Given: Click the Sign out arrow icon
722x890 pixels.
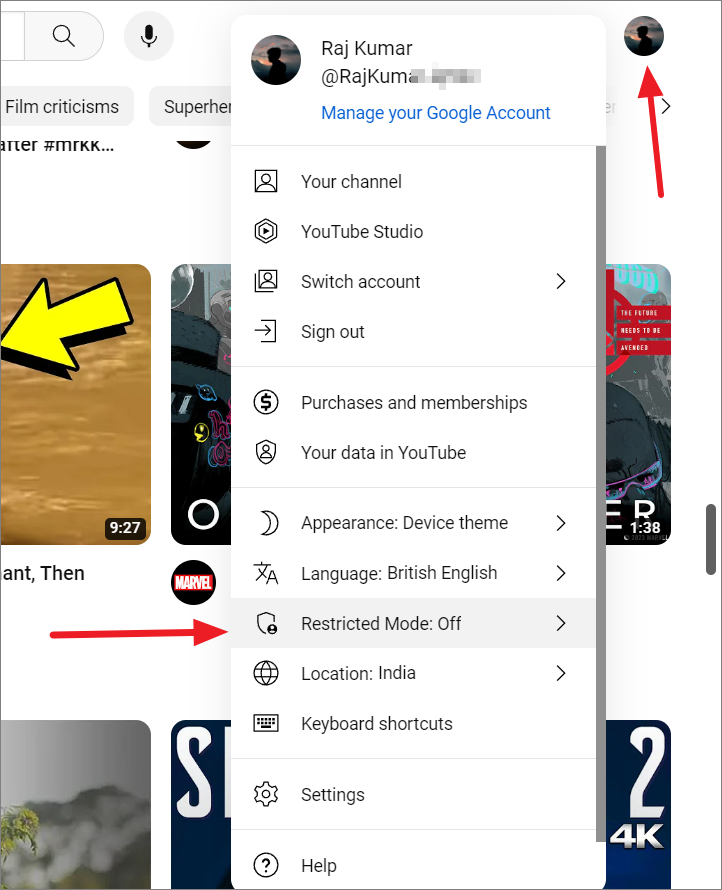Looking at the screenshot, I should (266, 331).
